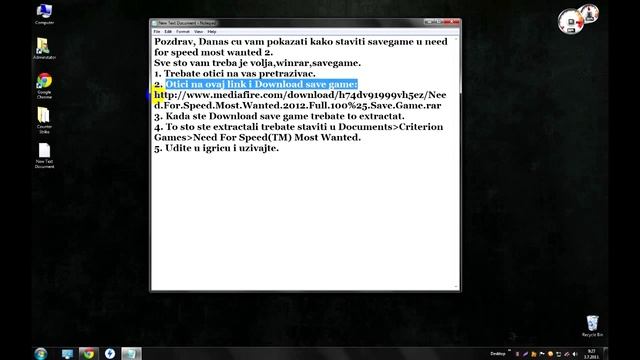Click the Desktop toolbar label in taskbar

[x=498, y=354]
